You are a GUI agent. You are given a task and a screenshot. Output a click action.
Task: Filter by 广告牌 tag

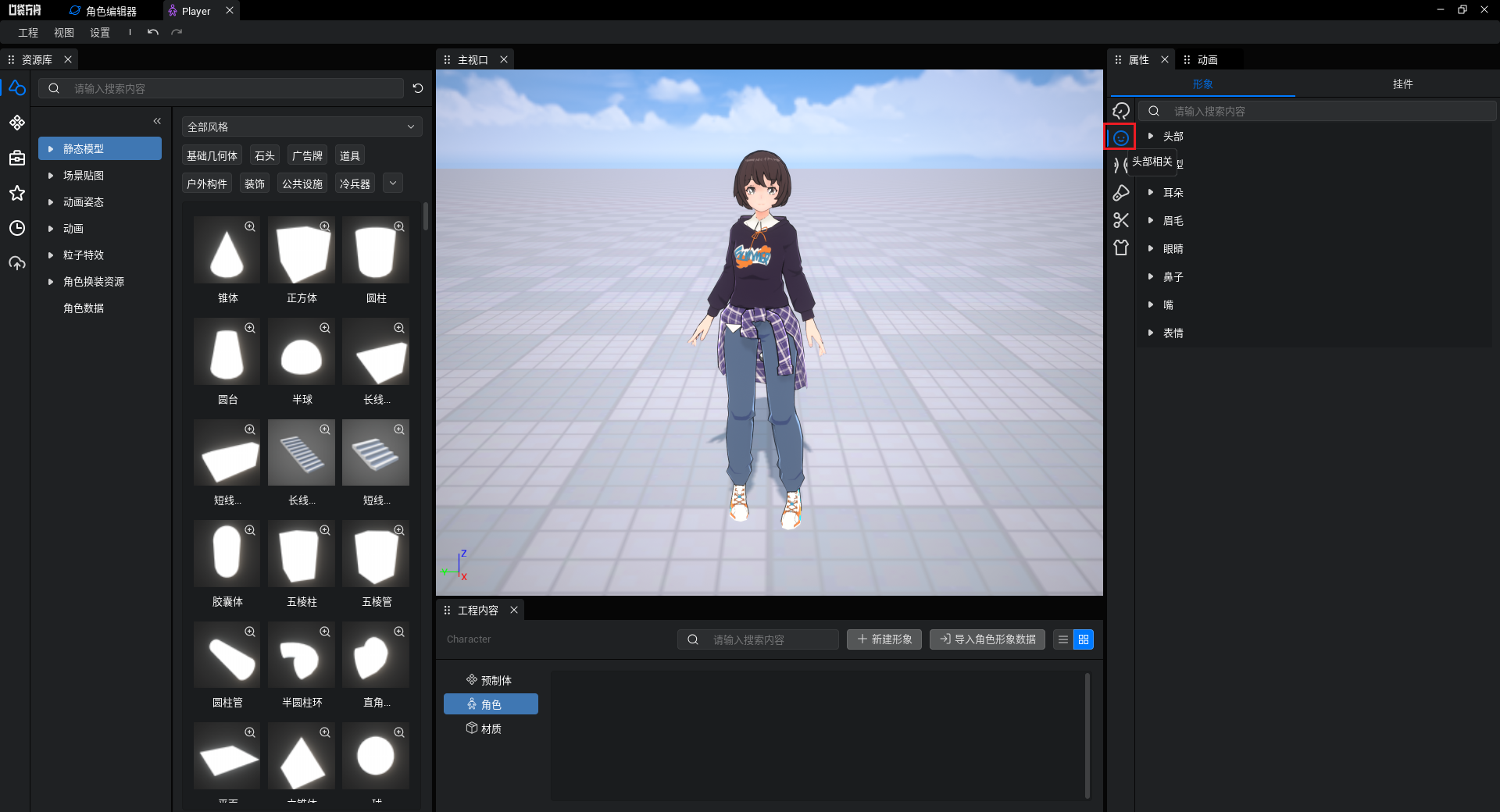click(307, 156)
